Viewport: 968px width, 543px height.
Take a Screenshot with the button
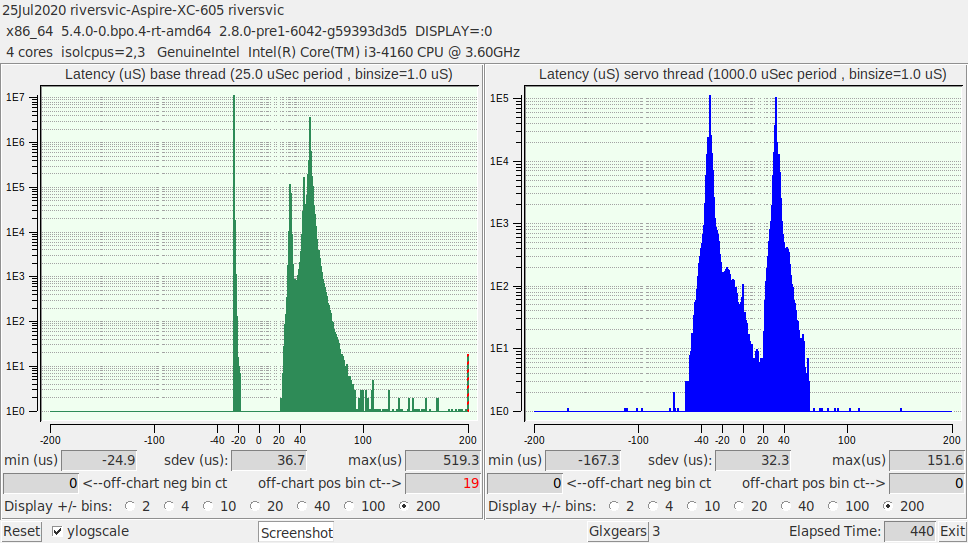point(296,533)
